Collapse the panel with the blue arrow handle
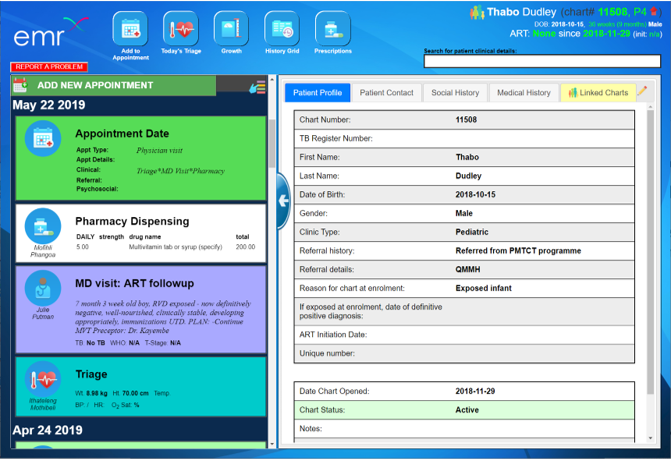The image size is (671, 459). (x=282, y=200)
